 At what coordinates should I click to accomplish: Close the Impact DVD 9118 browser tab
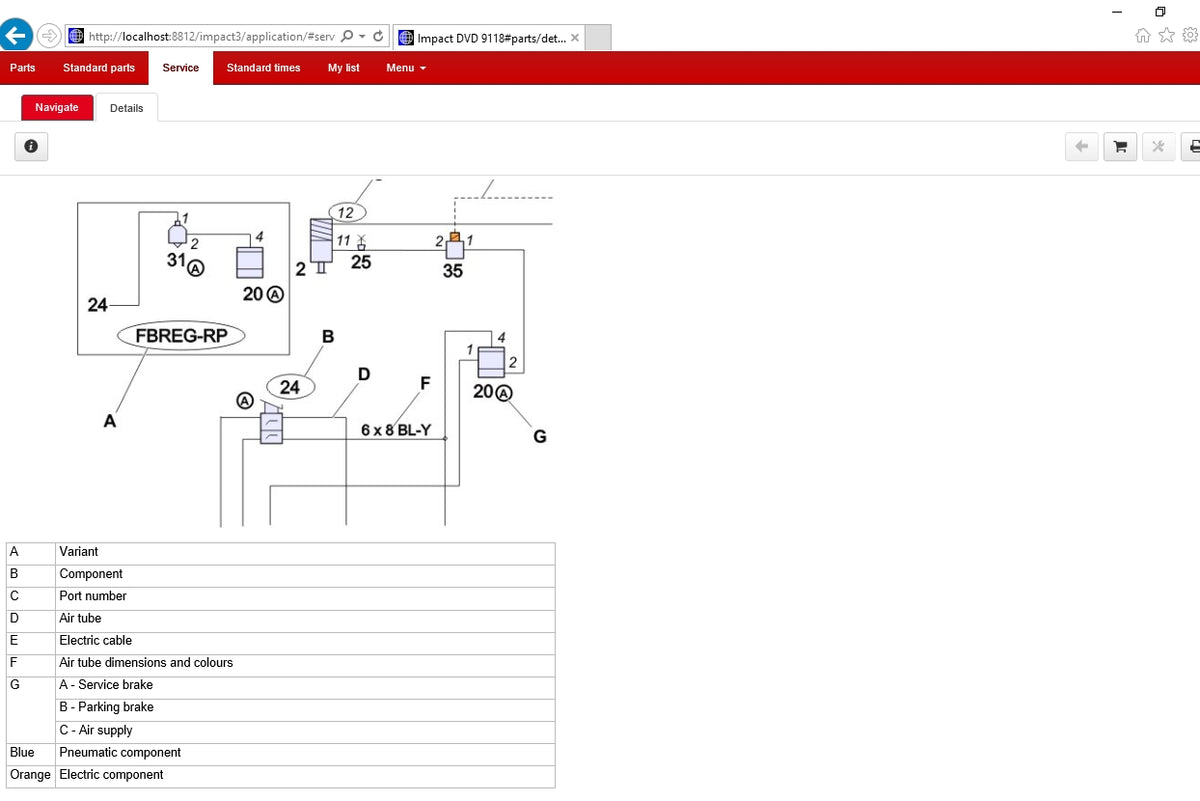(575, 38)
